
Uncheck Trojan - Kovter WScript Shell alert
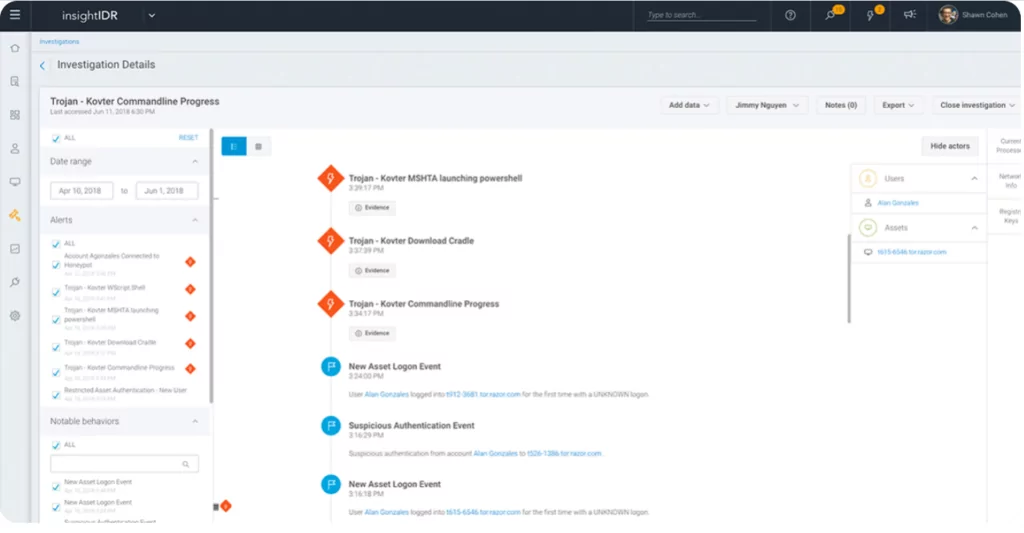point(56,292)
